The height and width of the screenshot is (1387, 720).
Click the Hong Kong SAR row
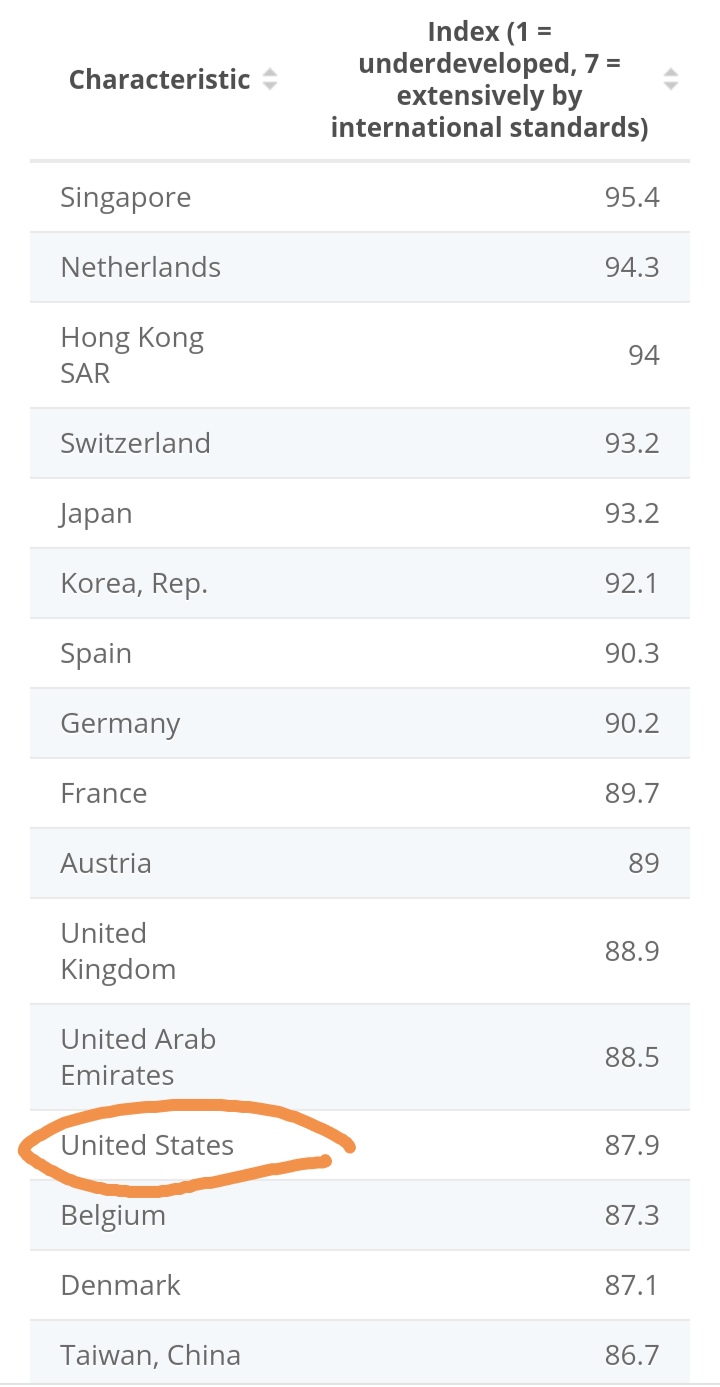pos(360,355)
